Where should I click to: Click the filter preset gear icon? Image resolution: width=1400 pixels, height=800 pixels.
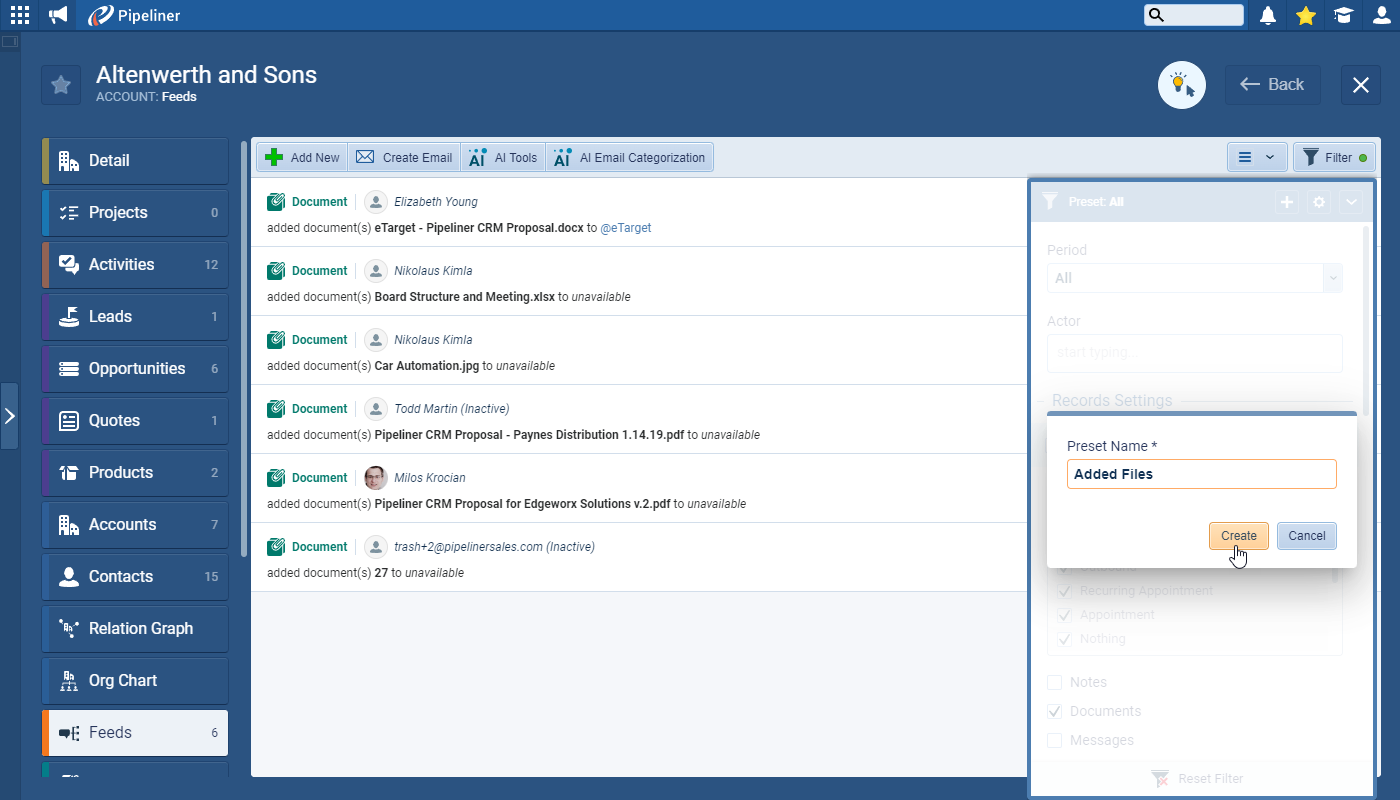(1319, 202)
